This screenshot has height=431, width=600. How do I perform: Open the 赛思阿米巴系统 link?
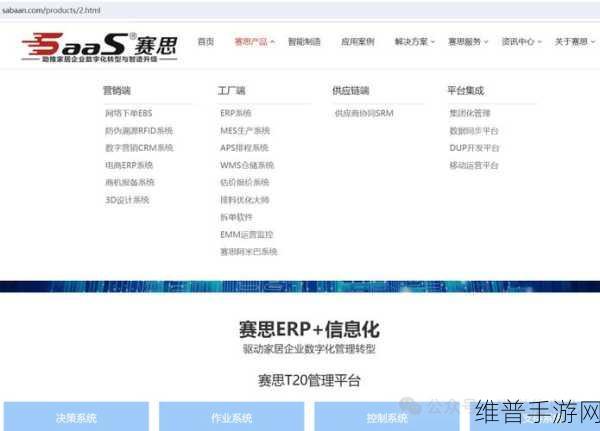(249, 252)
